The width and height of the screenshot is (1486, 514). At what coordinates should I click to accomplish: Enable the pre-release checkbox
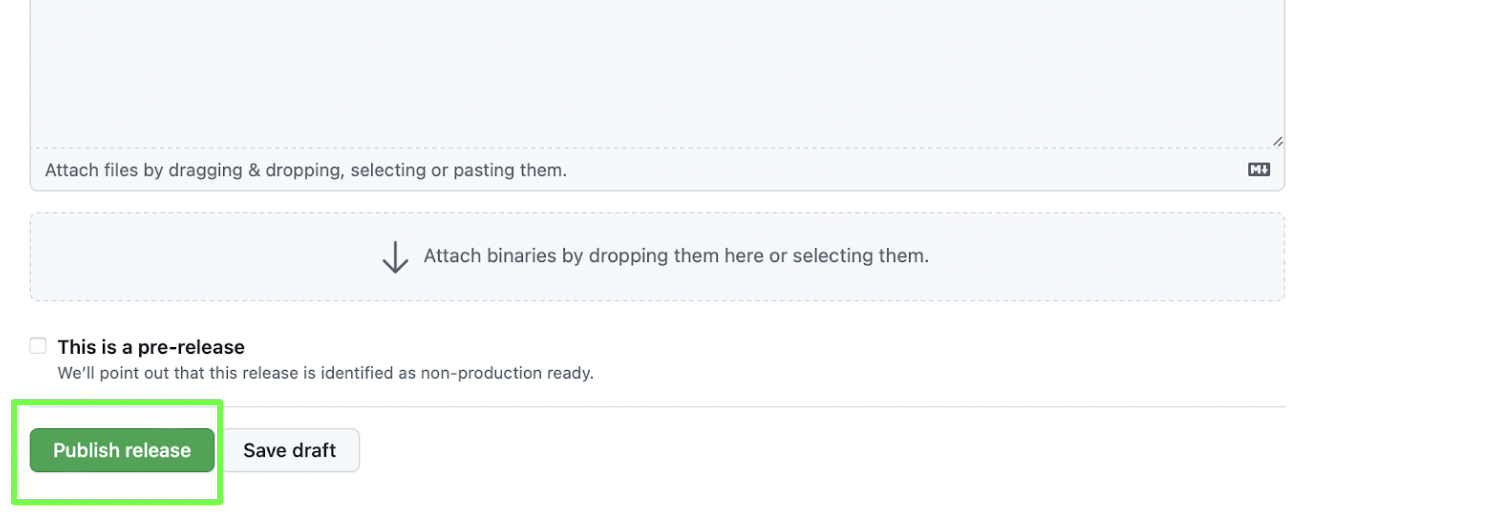[x=38, y=346]
